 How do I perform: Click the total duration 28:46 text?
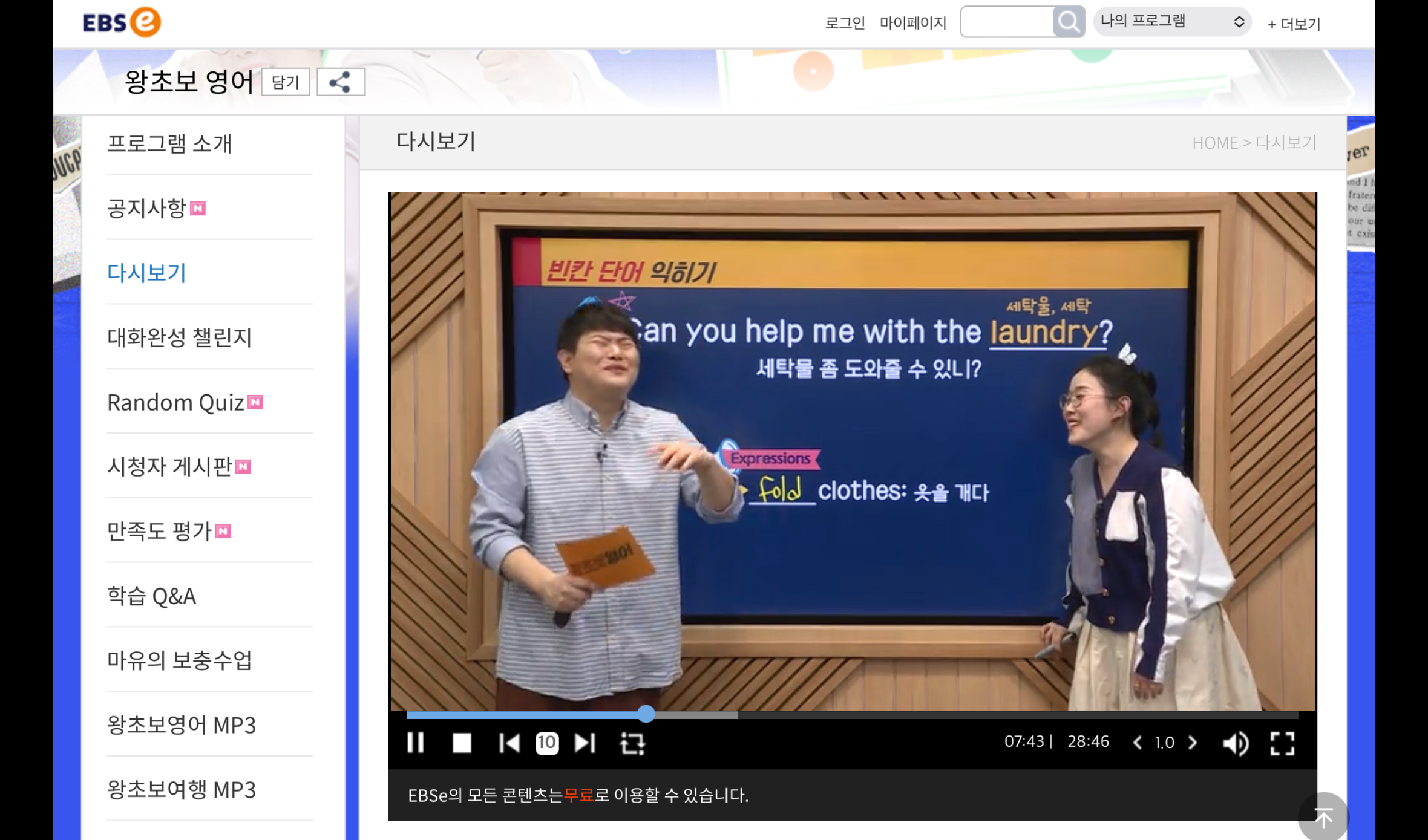pos(1088,741)
